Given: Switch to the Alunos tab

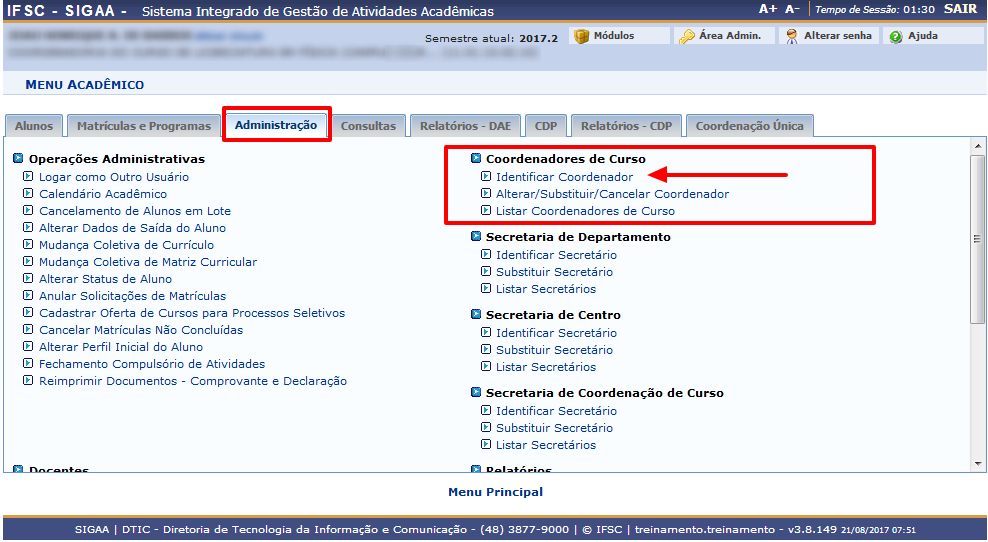Looking at the screenshot, I should (34, 126).
